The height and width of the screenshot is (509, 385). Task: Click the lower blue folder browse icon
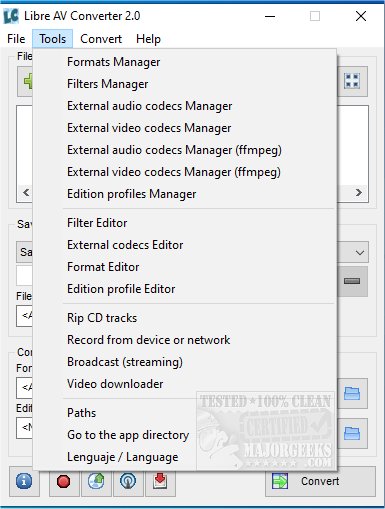tap(352, 433)
